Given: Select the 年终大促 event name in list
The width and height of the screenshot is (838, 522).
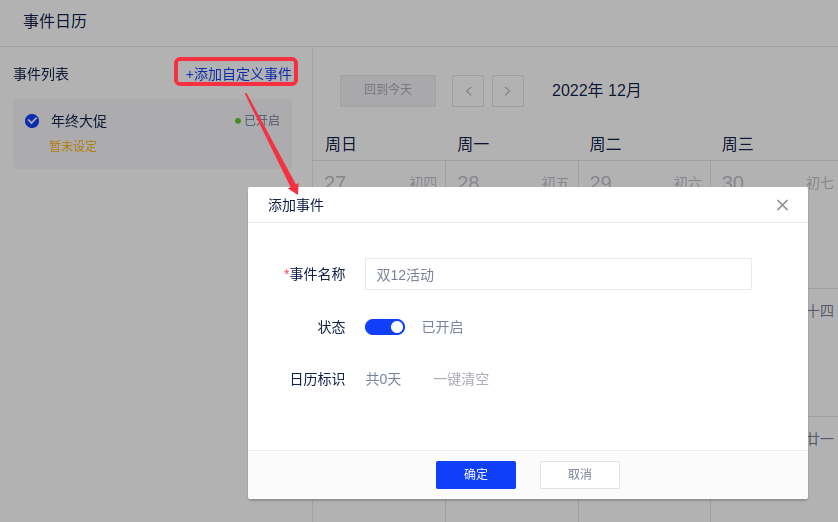Looking at the screenshot, I should pyautogui.click(x=79, y=121).
